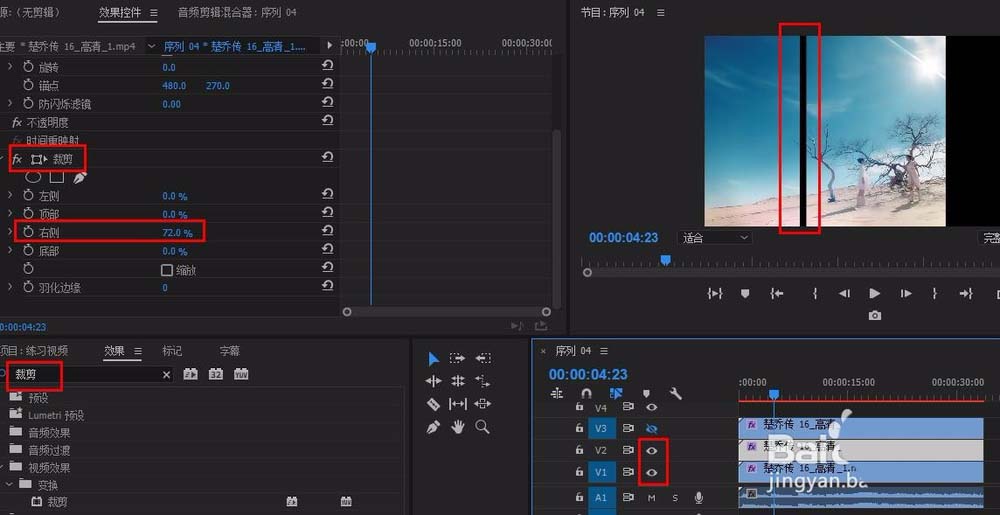Image resolution: width=1000 pixels, height=515 pixels.
Task: Switch to the 标记 tab
Action: (172, 351)
